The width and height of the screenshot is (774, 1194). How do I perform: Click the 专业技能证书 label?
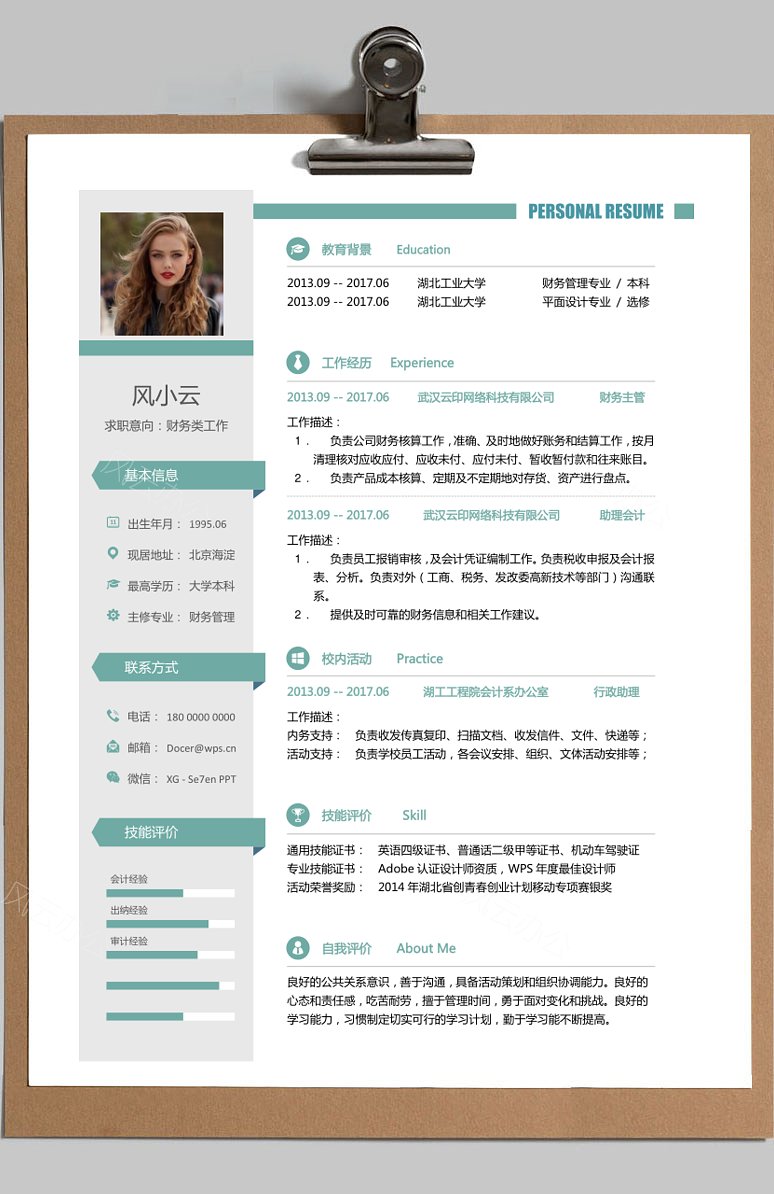325,869
